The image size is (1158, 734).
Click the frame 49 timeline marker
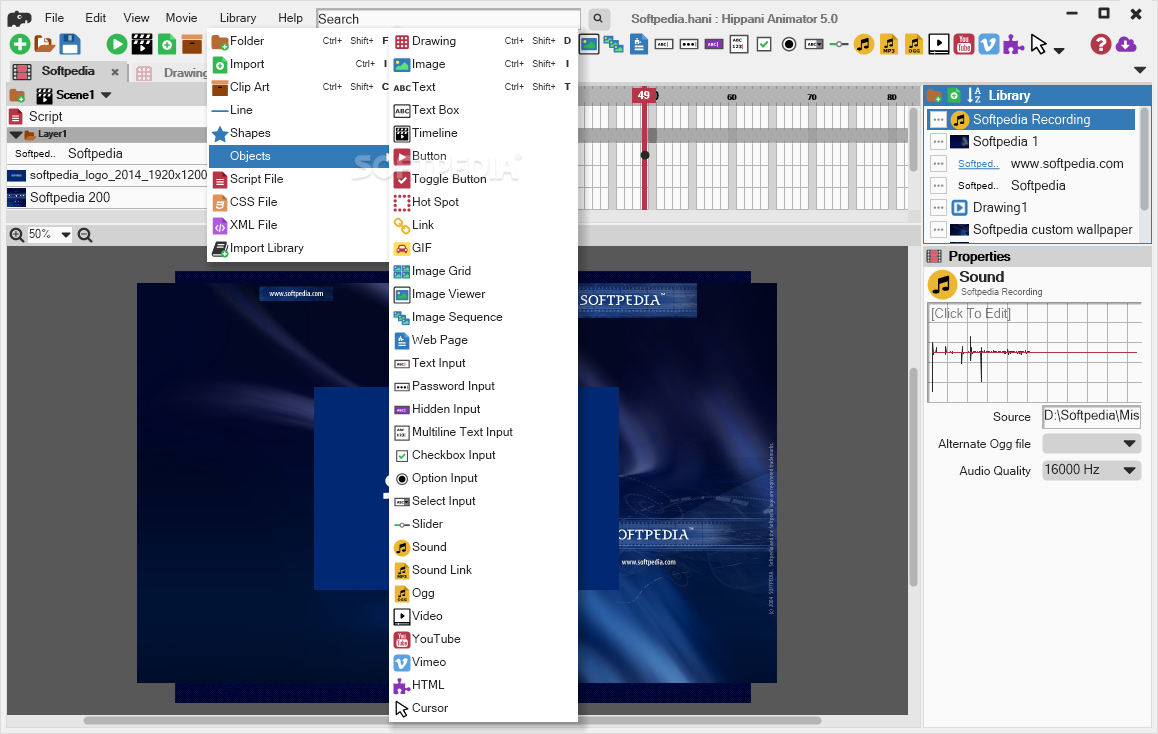(x=643, y=95)
